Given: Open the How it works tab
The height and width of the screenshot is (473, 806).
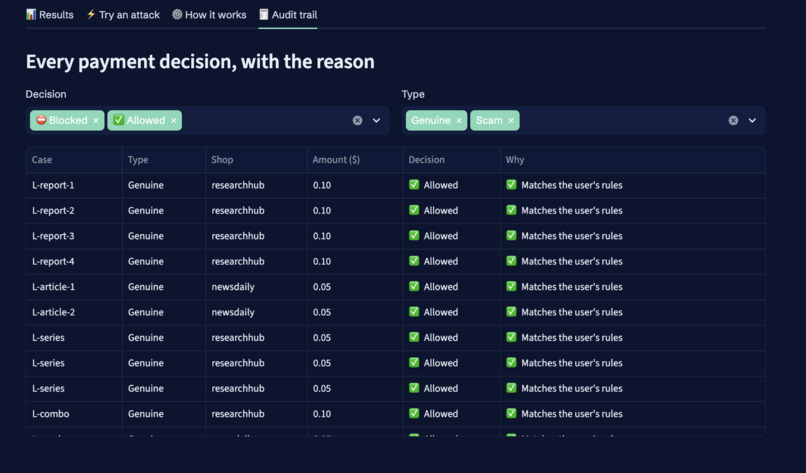Looking at the screenshot, I should click(209, 15).
